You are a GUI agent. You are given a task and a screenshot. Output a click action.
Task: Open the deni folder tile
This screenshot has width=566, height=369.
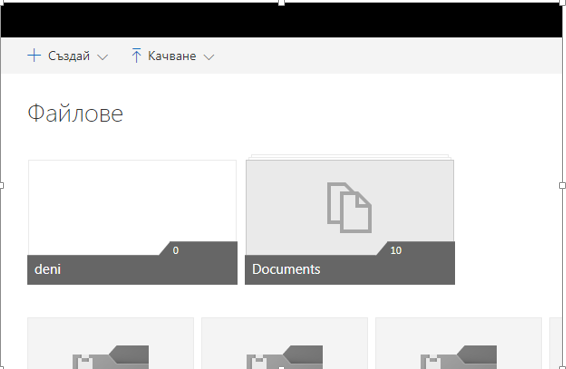[132, 222]
